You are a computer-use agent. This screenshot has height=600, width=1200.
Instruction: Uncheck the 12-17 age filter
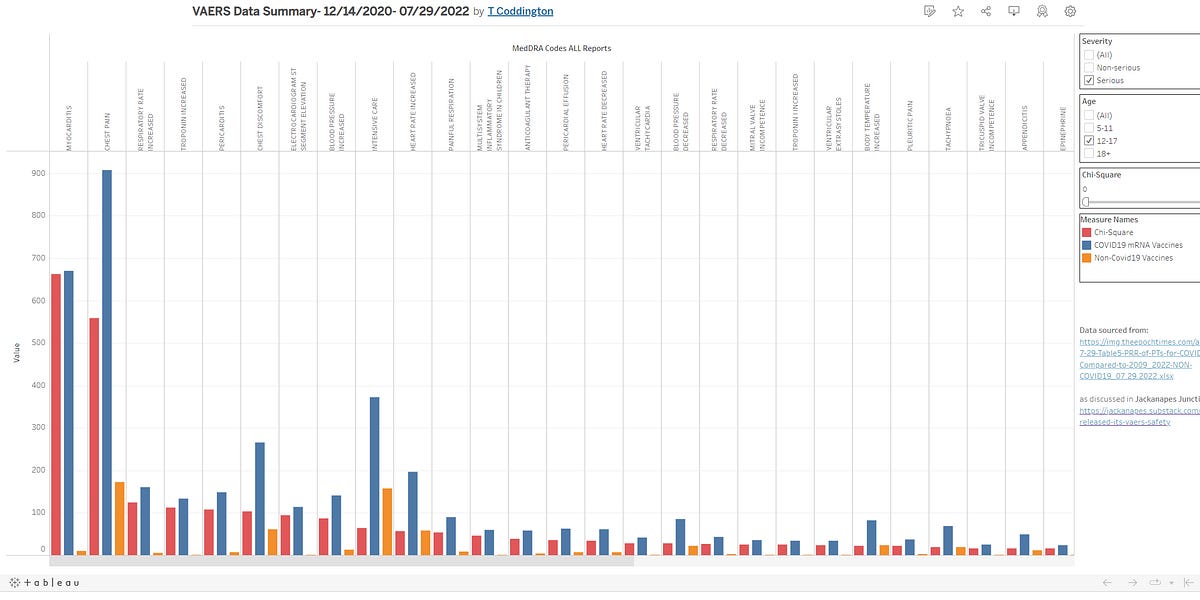(x=1088, y=140)
